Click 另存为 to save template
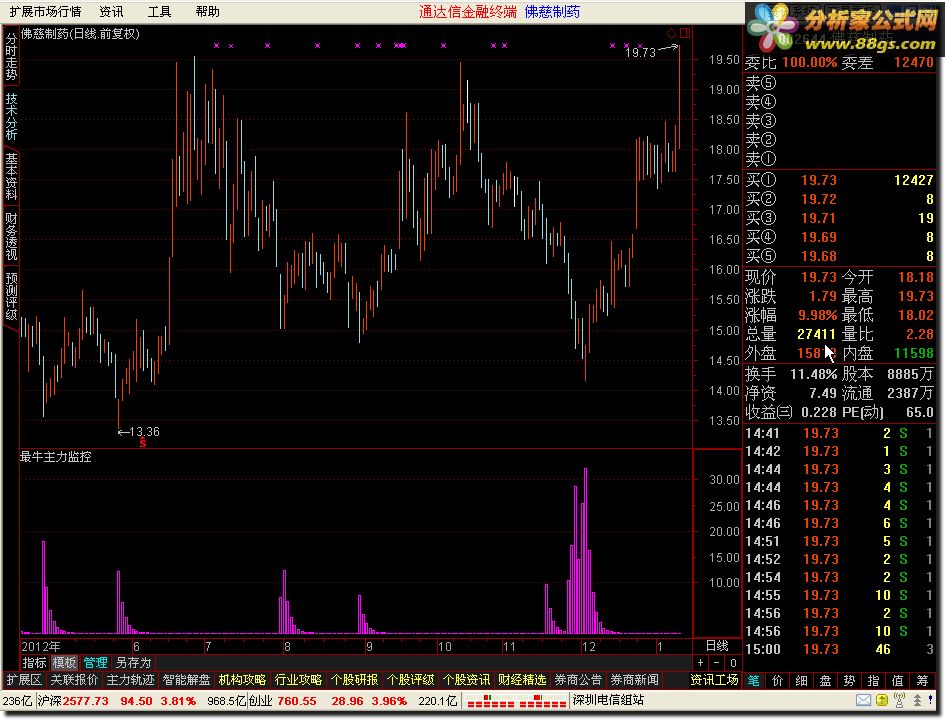947x721 pixels. pos(133,662)
